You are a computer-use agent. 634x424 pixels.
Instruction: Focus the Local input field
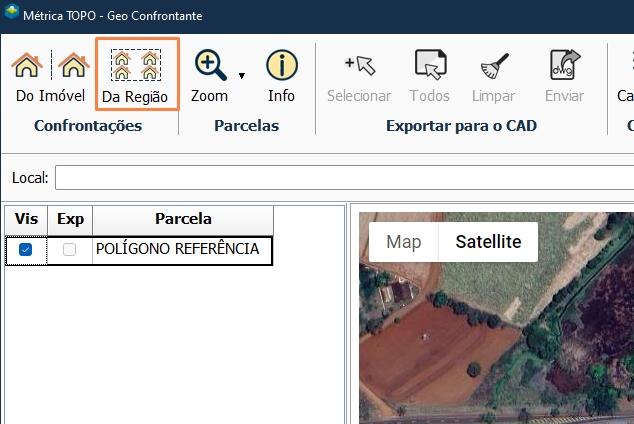click(x=344, y=177)
